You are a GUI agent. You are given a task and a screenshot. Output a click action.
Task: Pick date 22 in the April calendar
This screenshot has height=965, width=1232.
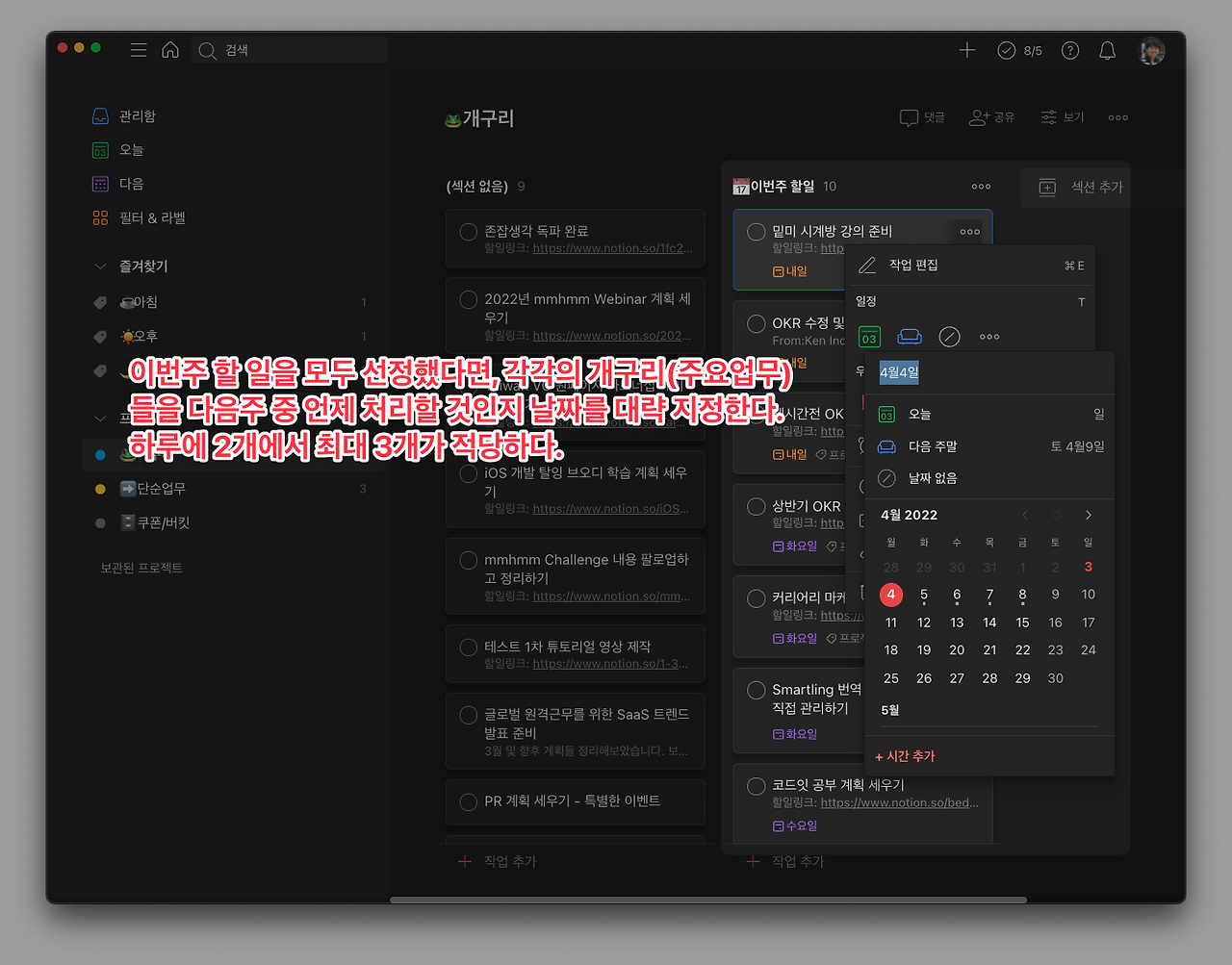1022,650
